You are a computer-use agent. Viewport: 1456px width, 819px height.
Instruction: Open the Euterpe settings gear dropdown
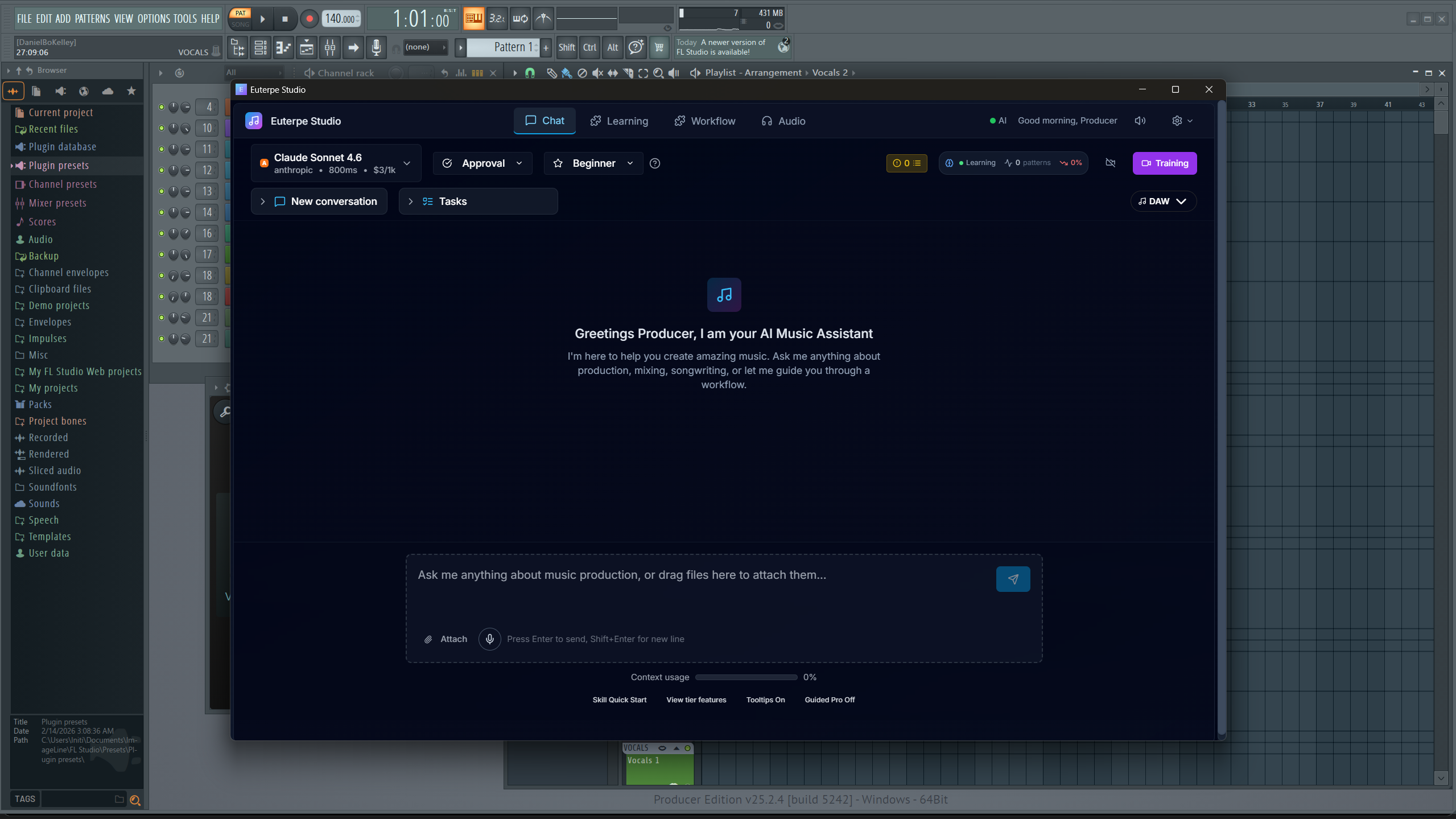click(x=1182, y=121)
